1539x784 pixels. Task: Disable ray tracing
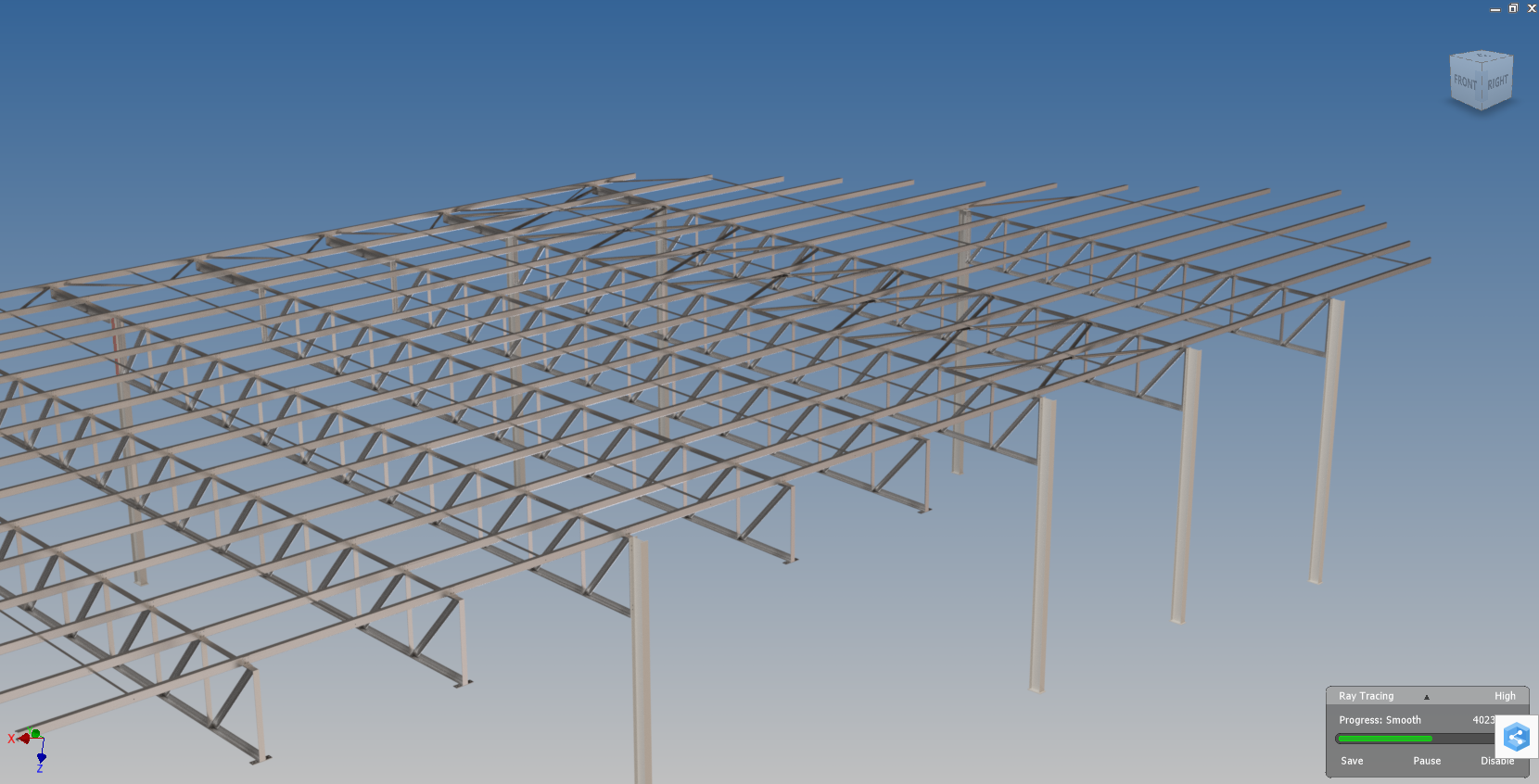tap(1496, 761)
